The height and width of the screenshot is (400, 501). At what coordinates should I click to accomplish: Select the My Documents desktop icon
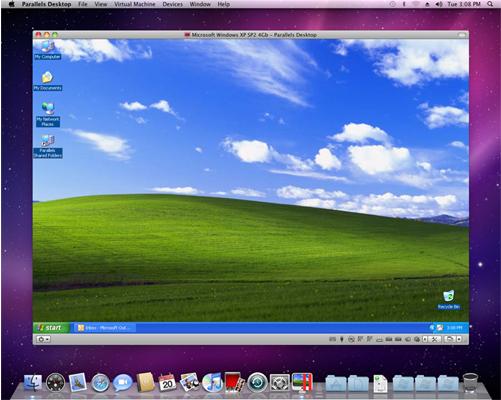(x=48, y=81)
